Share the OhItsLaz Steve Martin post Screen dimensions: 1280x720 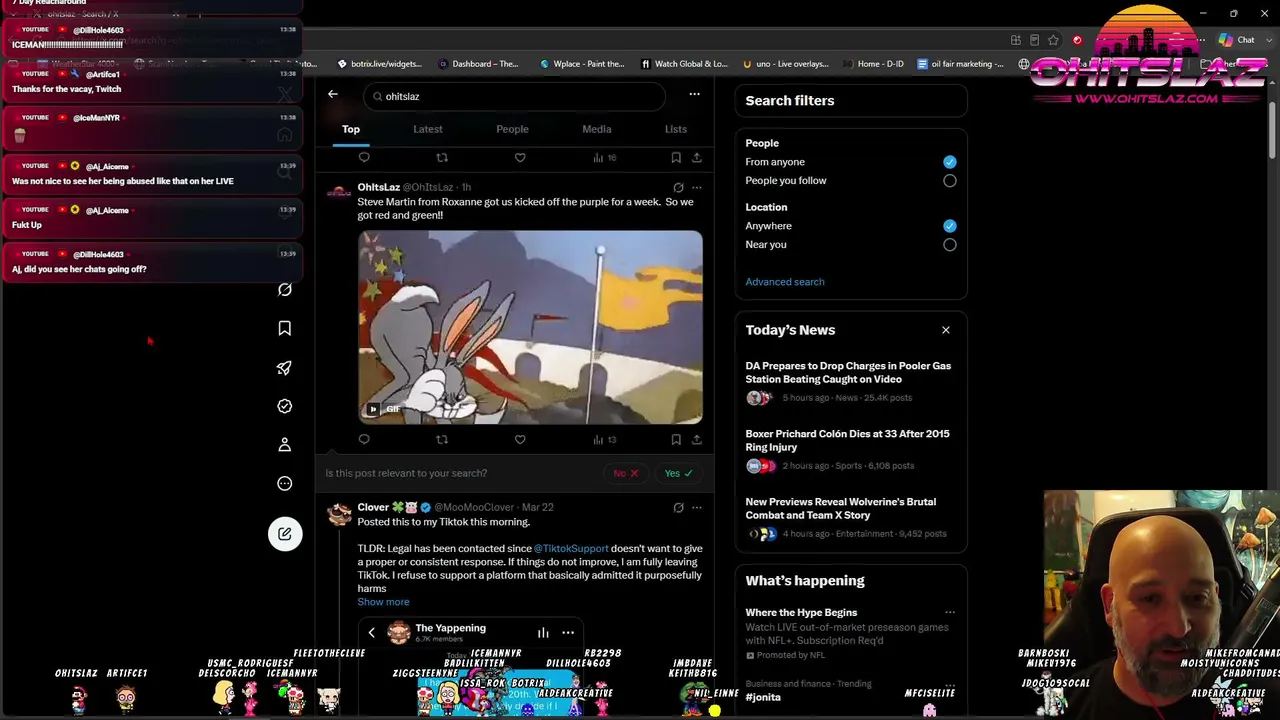pos(697,439)
